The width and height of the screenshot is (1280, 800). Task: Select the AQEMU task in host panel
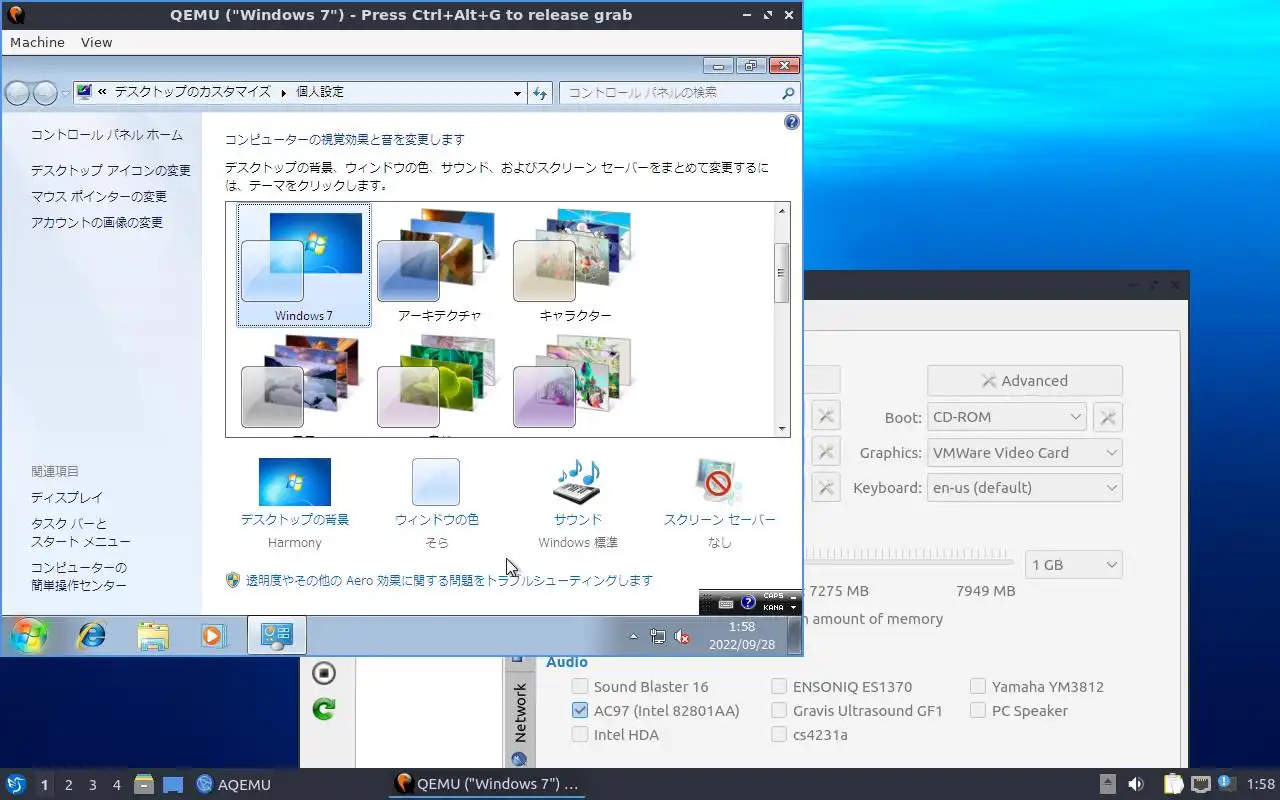click(x=235, y=784)
